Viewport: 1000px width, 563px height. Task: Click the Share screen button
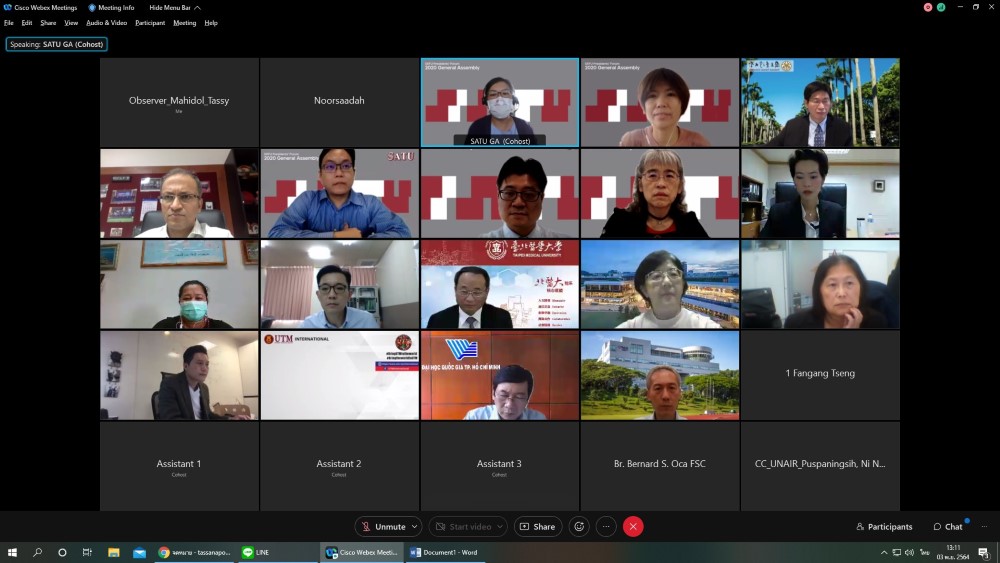(538, 527)
